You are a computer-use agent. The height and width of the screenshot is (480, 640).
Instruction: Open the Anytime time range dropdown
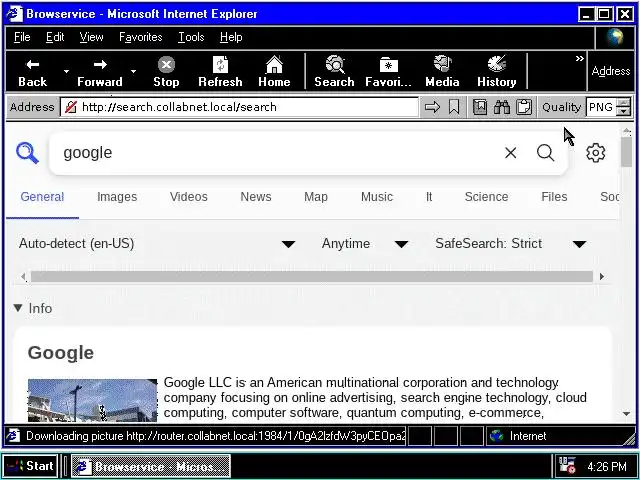click(x=364, y=244)
